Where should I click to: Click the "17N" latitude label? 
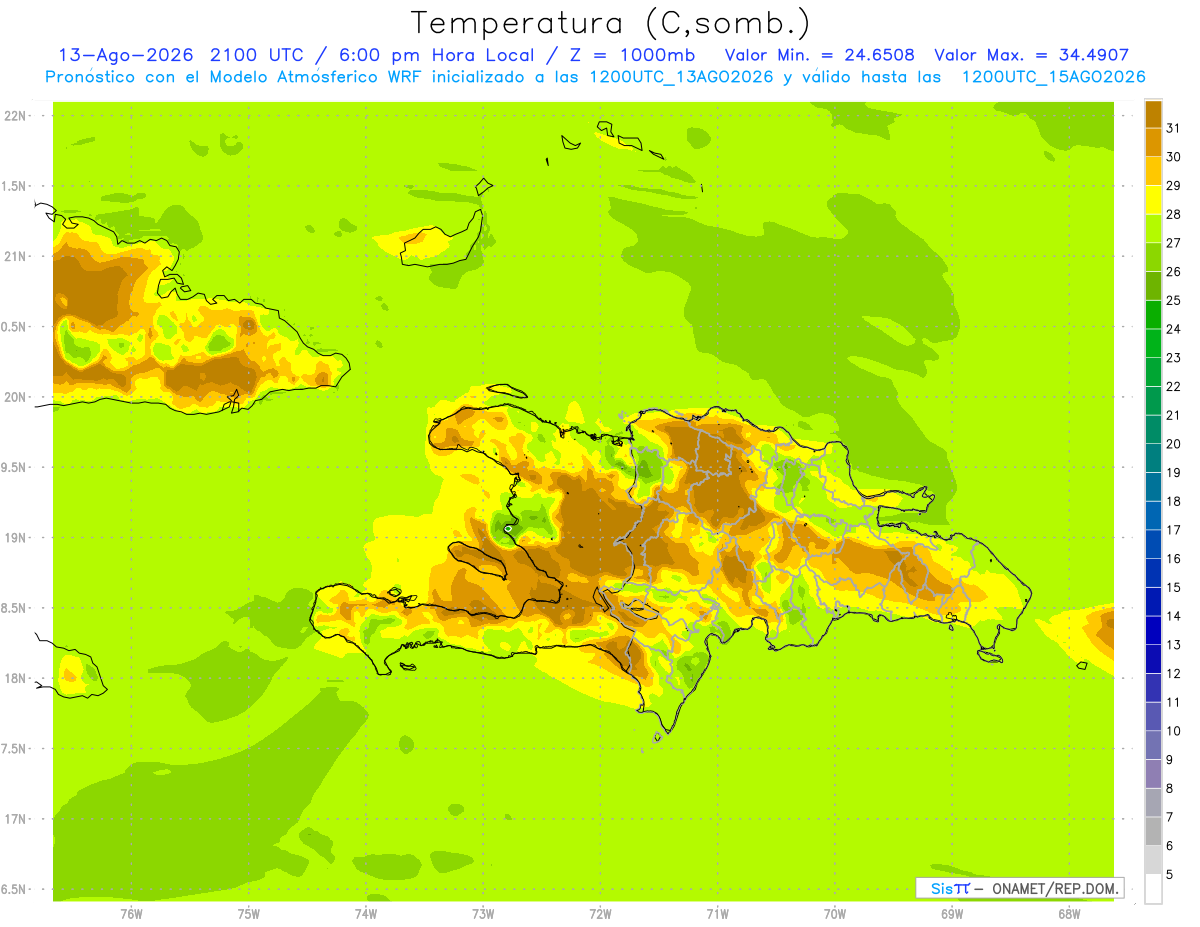16,819
